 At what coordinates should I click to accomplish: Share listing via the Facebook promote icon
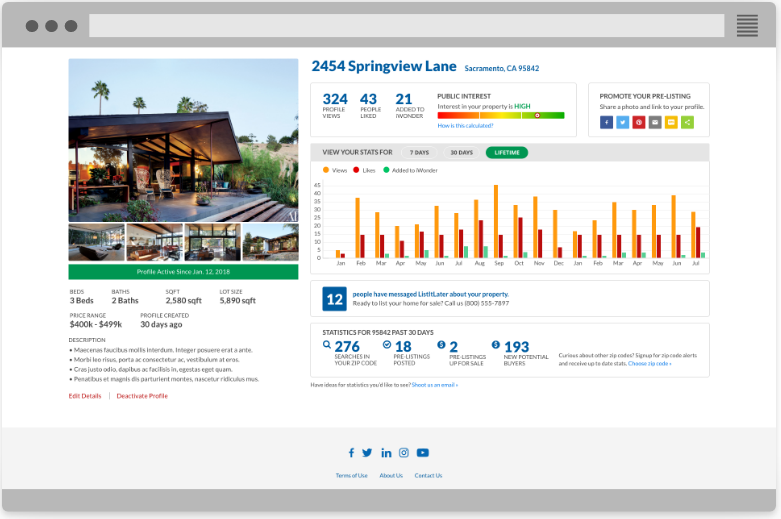pos(606,122)
